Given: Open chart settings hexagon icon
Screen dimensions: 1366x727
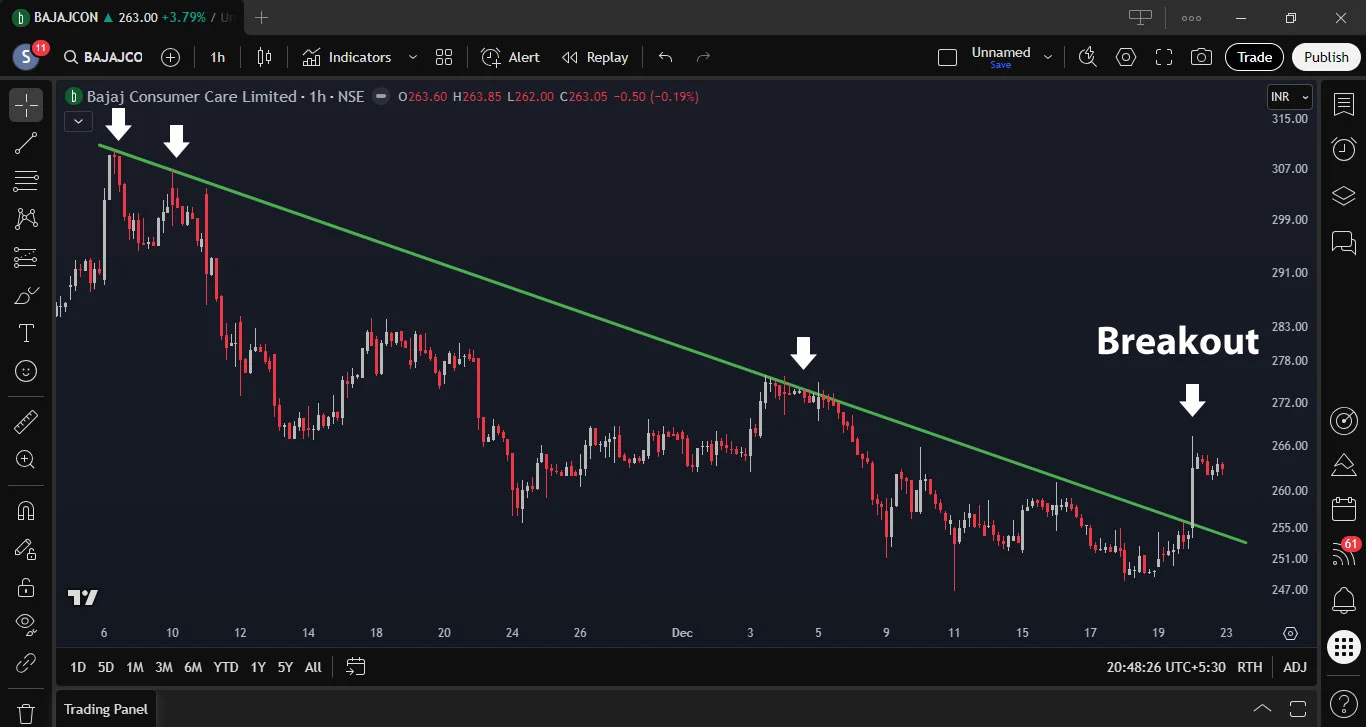Looking at the screenshot, I should 1126,57.
